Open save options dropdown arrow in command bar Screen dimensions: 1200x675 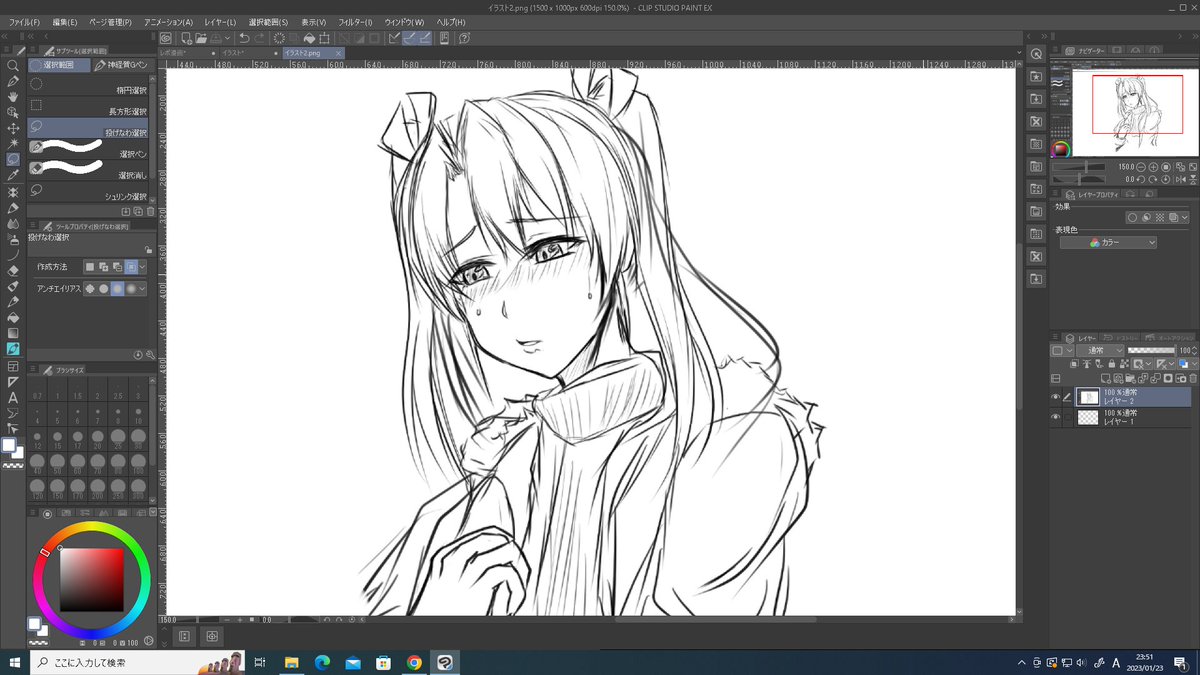pyautogui.click(x=227, y=38)
